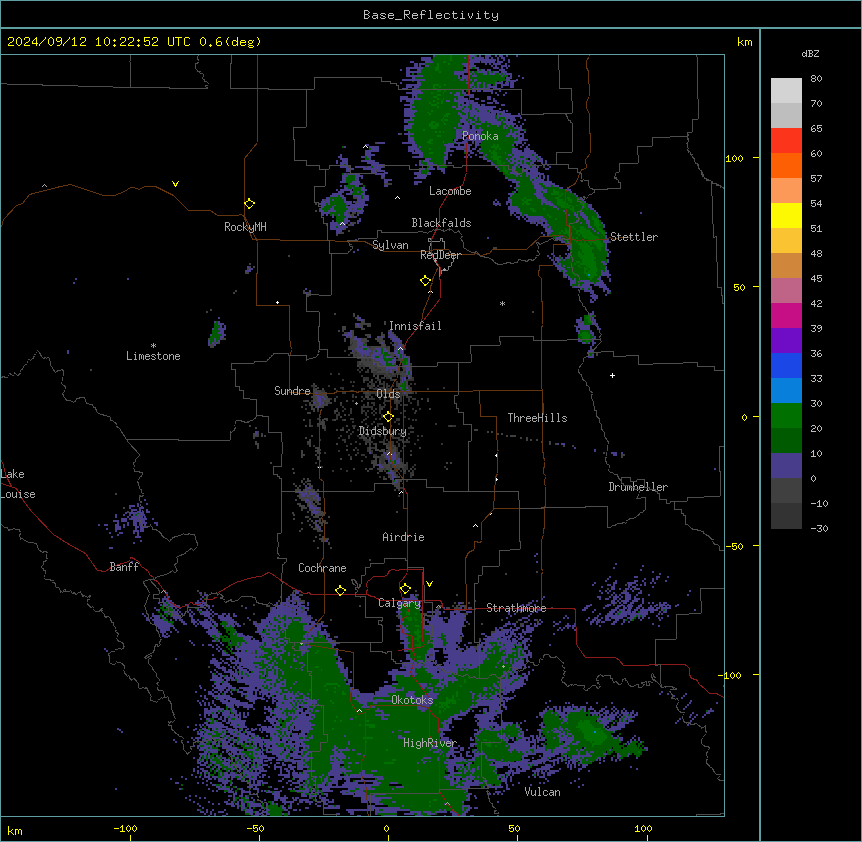
Task: Click the Vulcan city label
Action: click(542, 792)
